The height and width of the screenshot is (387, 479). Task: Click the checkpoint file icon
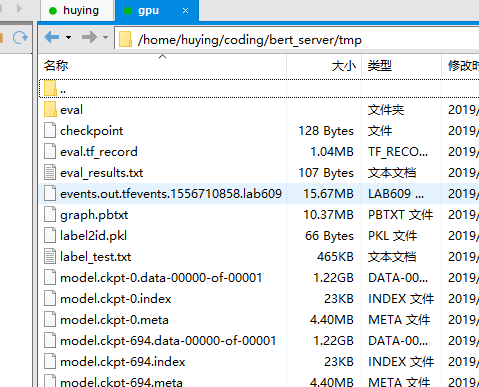(x=50, y=130)
